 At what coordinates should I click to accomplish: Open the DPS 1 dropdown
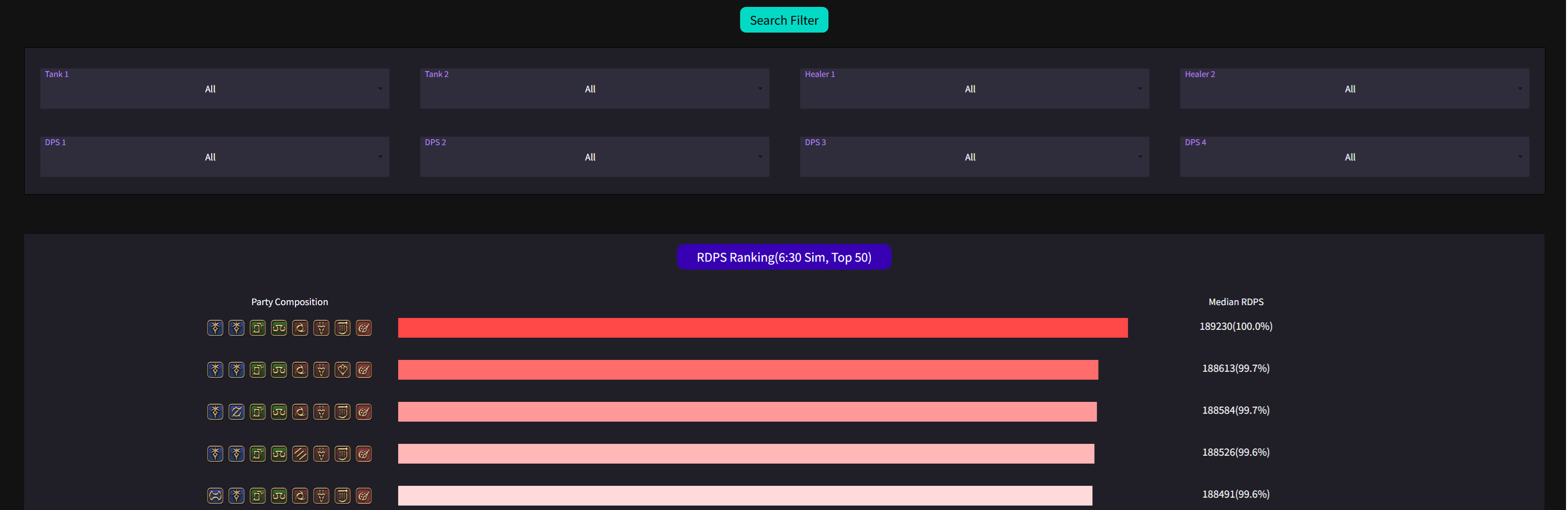point(215,157)
